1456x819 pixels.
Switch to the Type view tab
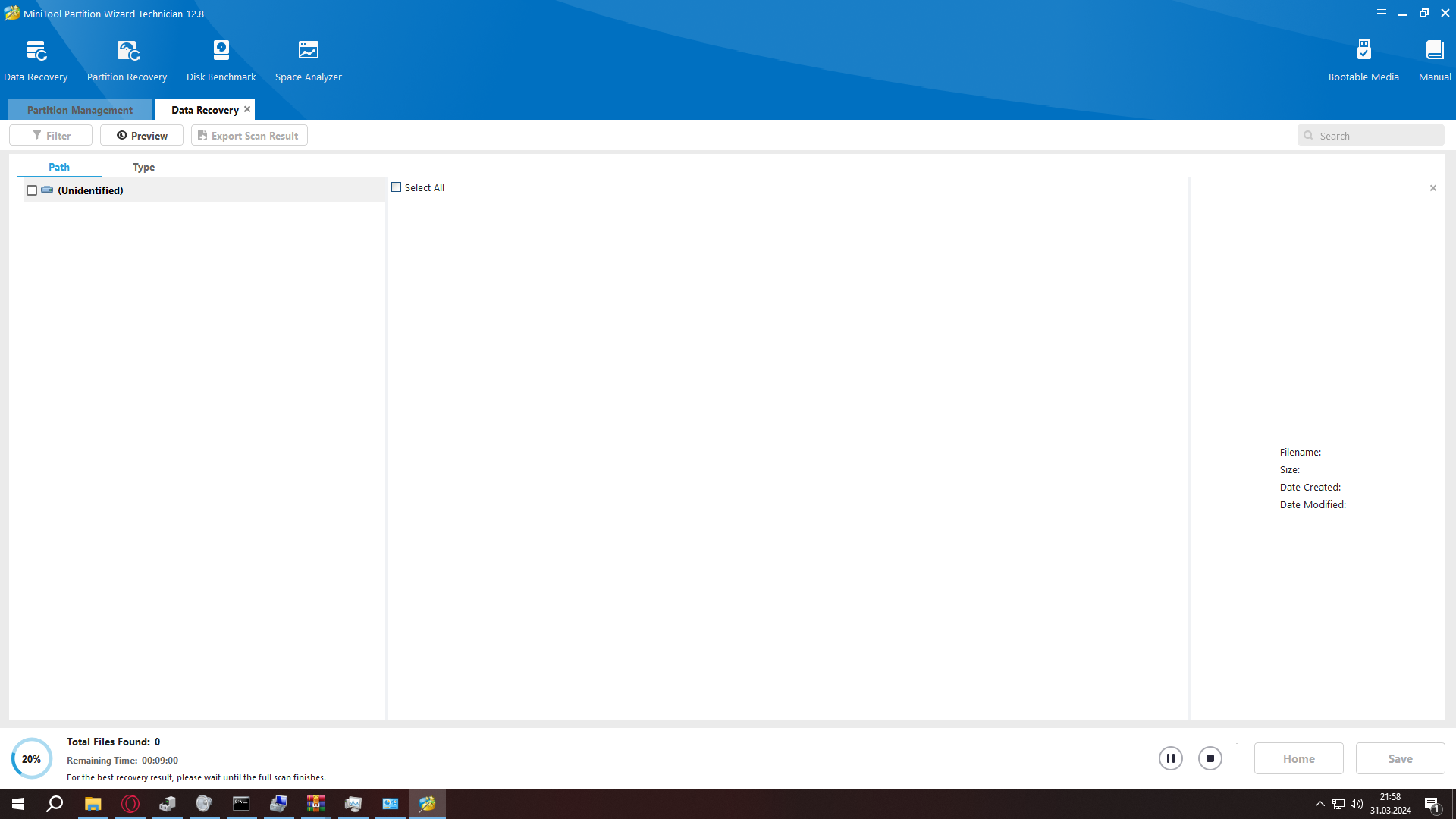143,167
